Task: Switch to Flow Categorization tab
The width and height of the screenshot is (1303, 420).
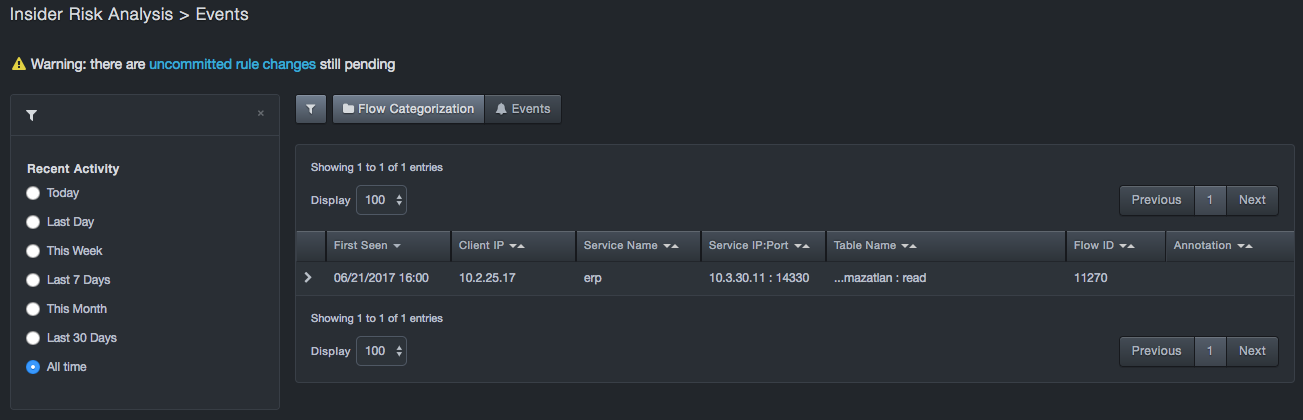Action: click(x=408, y=109)
